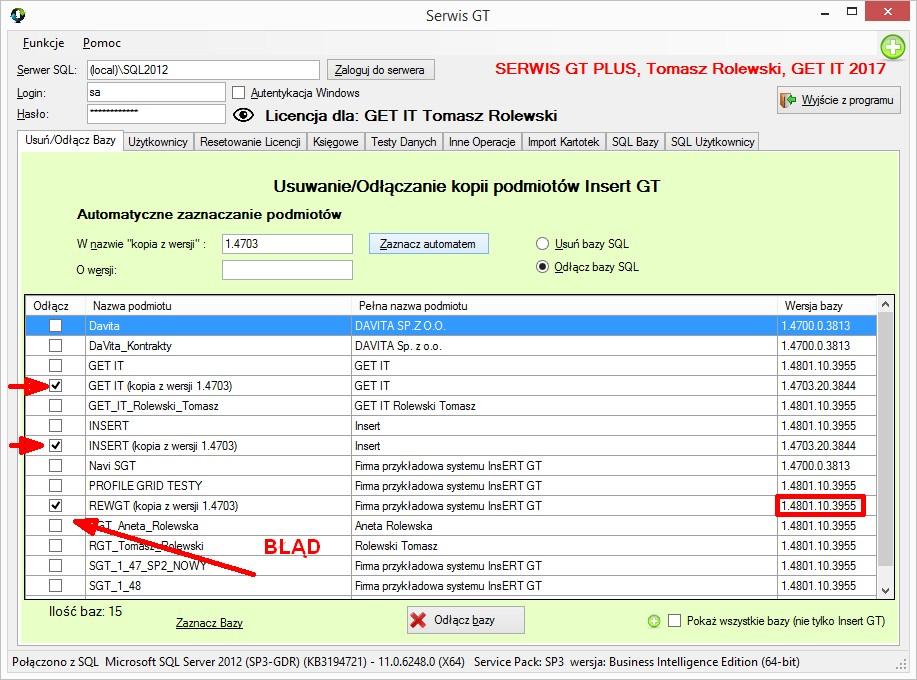Click Zaloguj do serwera button
The height and width of the screenshot is (680, 917).
tap(380, 70)
